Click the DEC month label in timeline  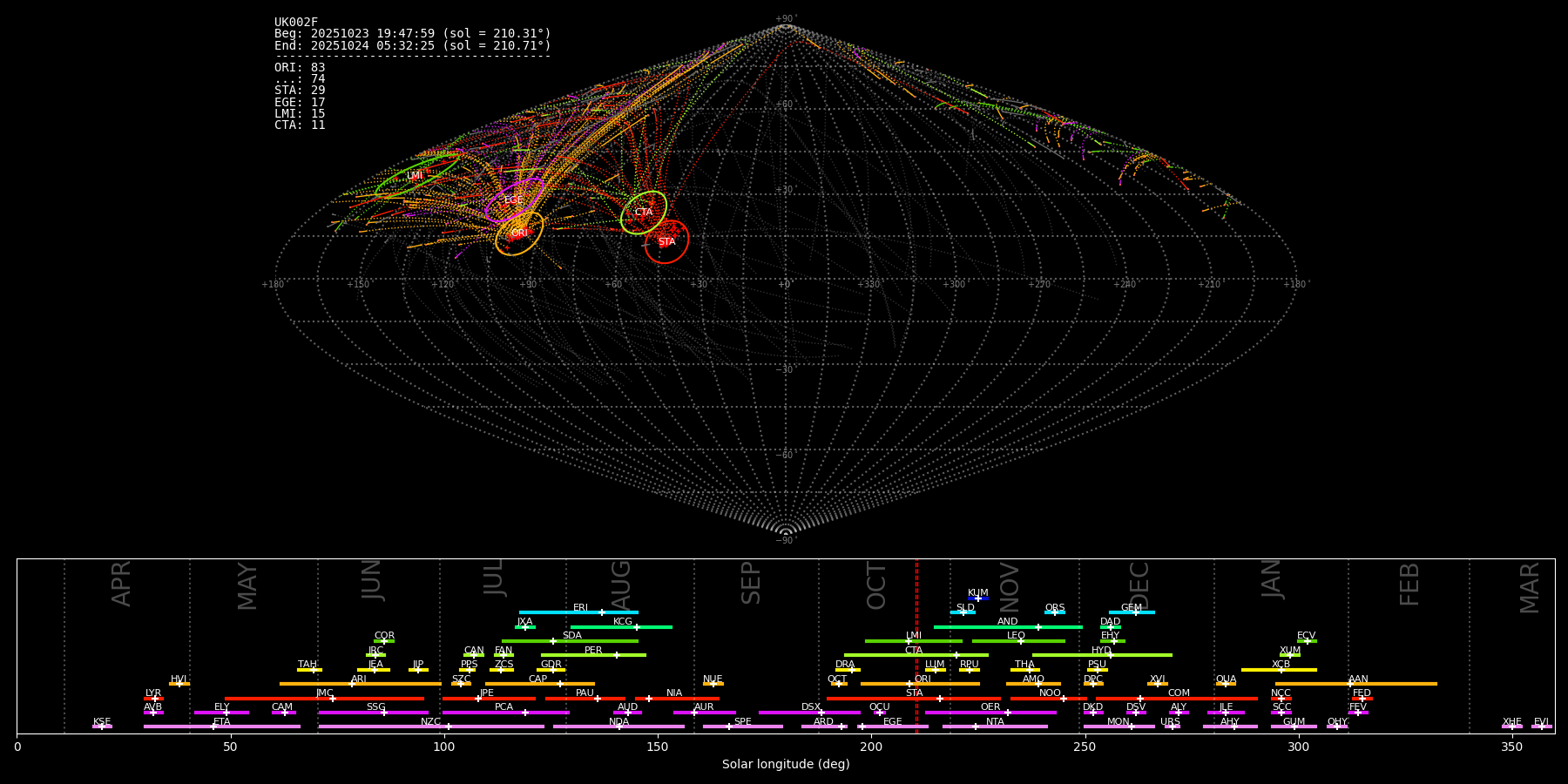coord(1139,585)
